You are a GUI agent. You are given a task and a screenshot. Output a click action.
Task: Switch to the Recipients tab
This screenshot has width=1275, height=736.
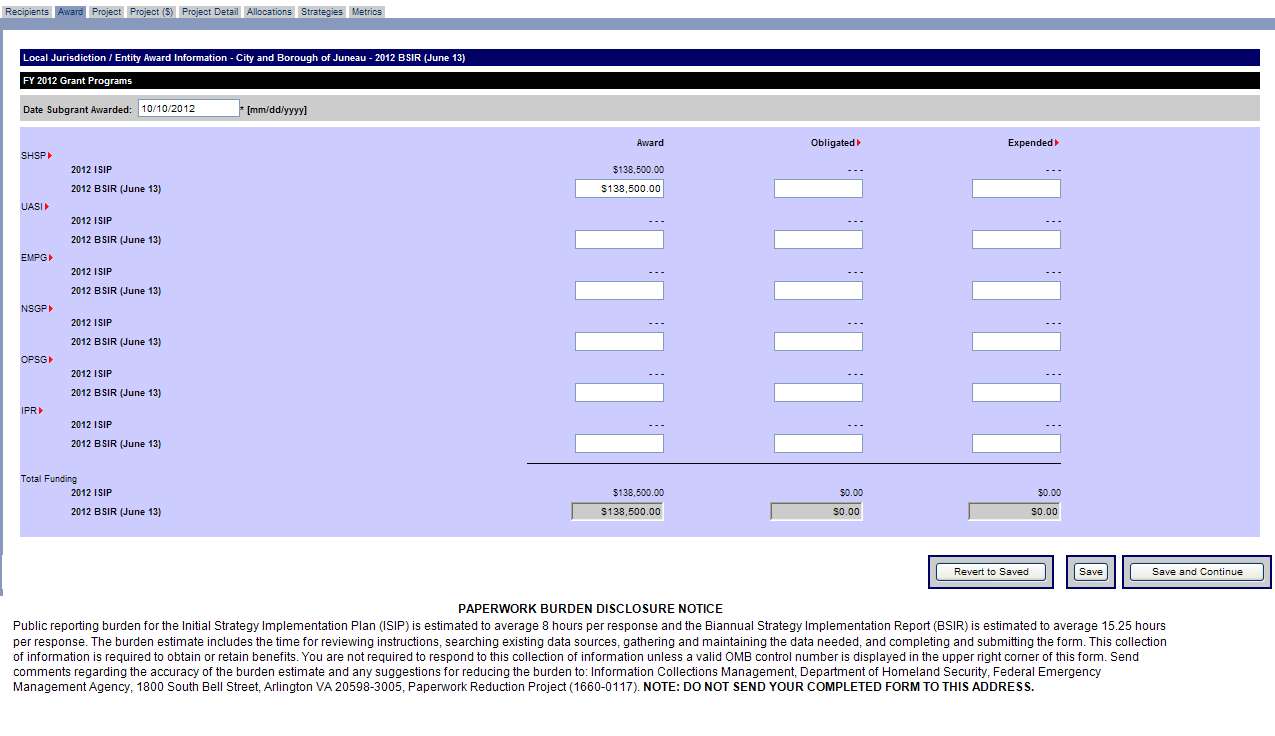point(27,12)
